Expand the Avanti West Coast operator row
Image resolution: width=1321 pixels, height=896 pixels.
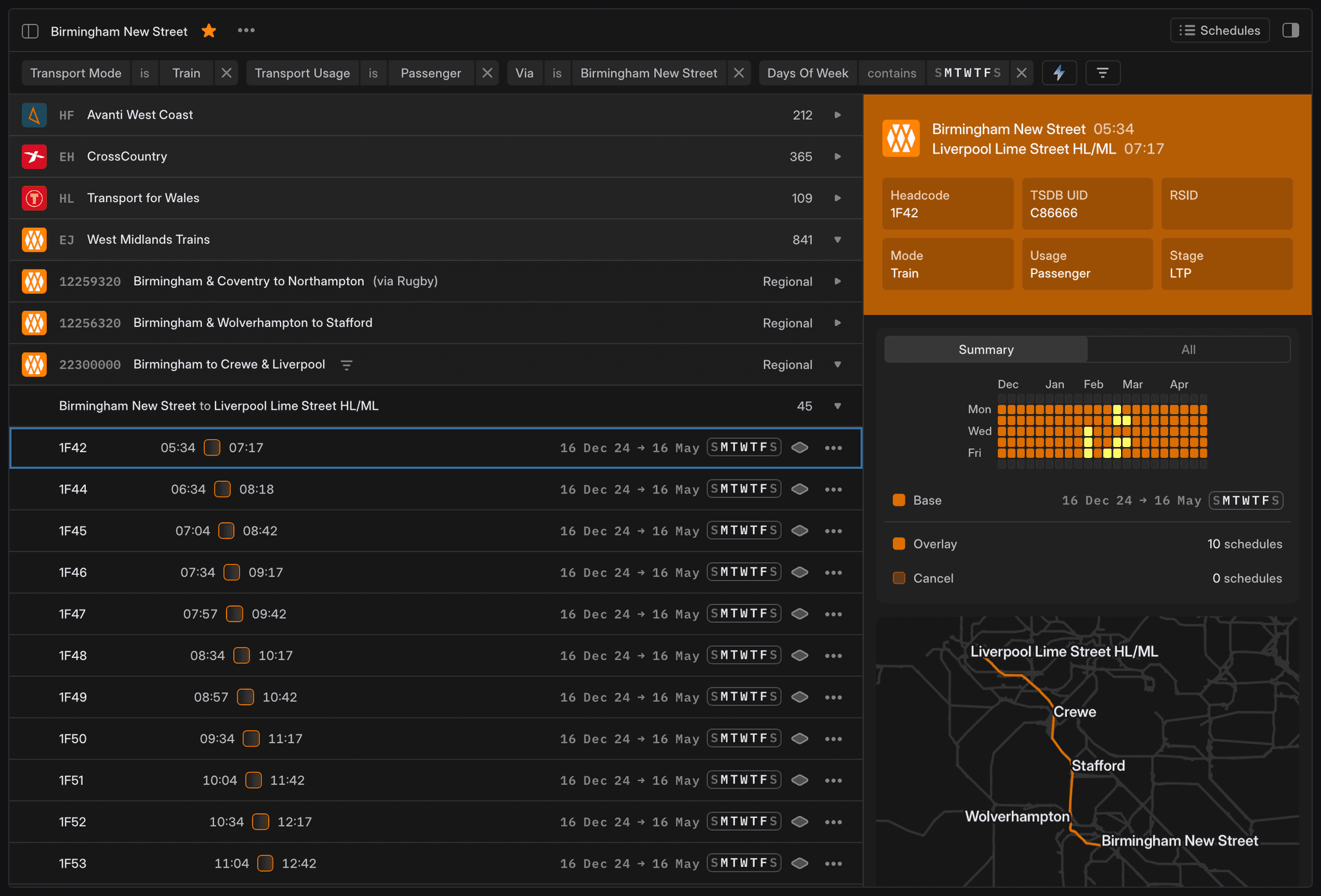point(837,115)
